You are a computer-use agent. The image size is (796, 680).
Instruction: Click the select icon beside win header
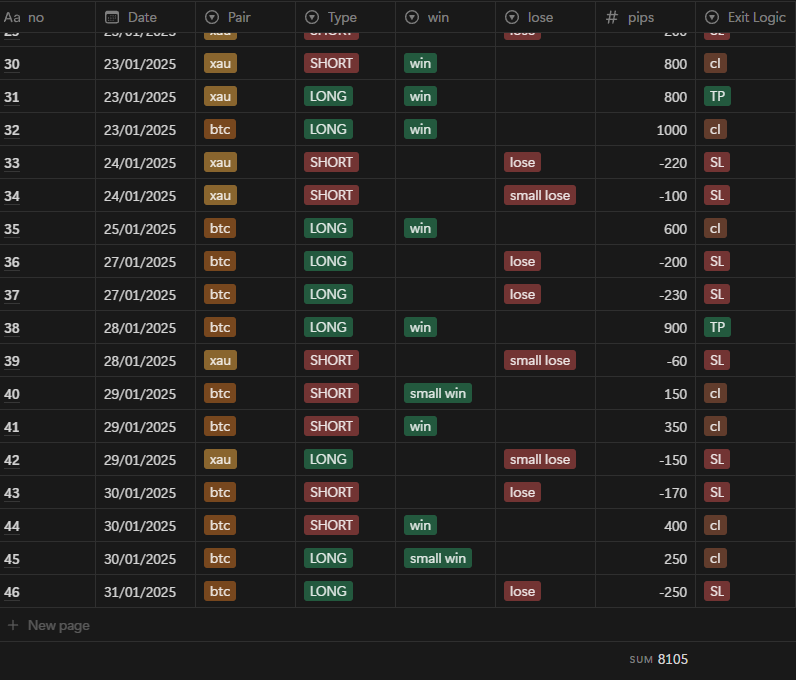click(411, 17)
